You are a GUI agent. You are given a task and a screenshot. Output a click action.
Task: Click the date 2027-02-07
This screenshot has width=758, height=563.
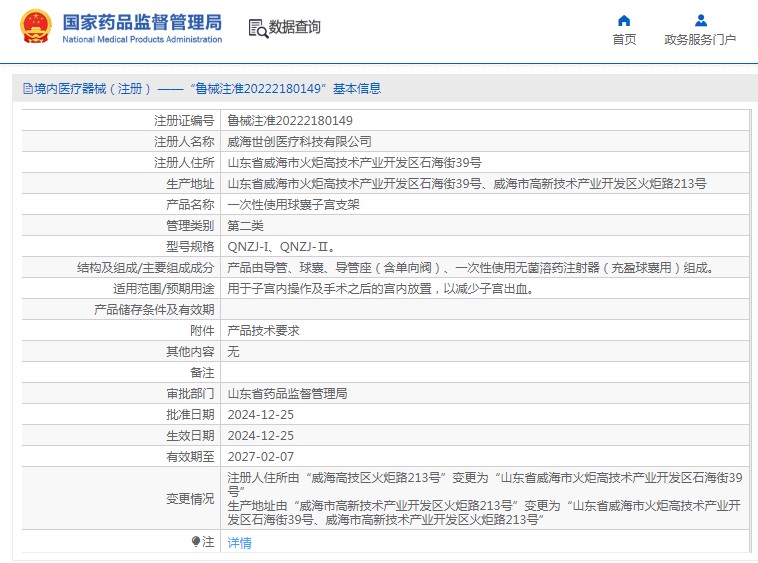(x=261, y=457)
